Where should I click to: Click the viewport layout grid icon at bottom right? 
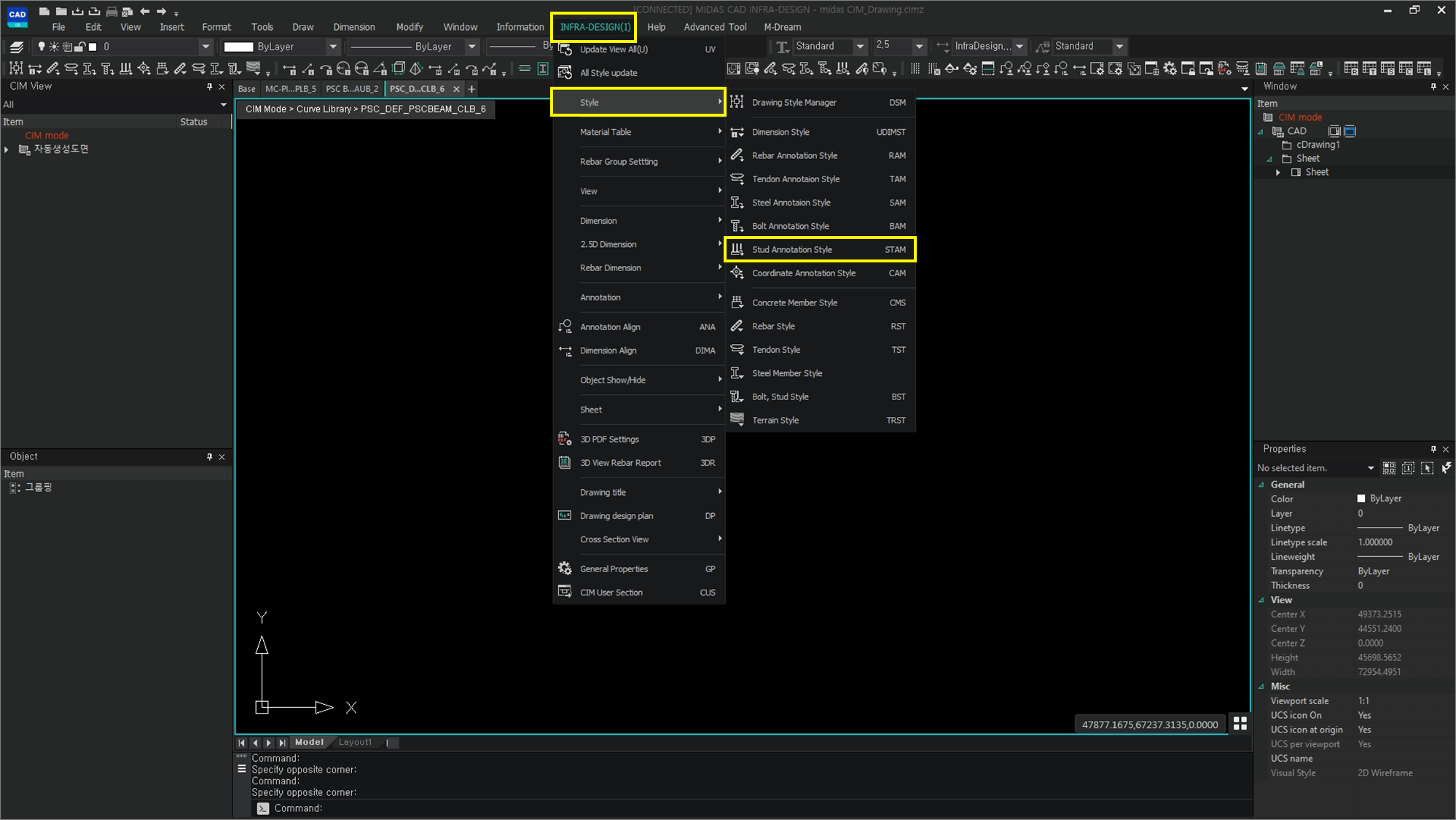coord(1240,723)
